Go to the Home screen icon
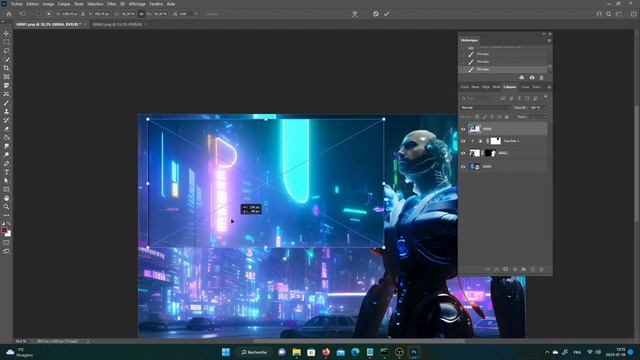Viewport: 640px width, 360px height. pos(9,13)
